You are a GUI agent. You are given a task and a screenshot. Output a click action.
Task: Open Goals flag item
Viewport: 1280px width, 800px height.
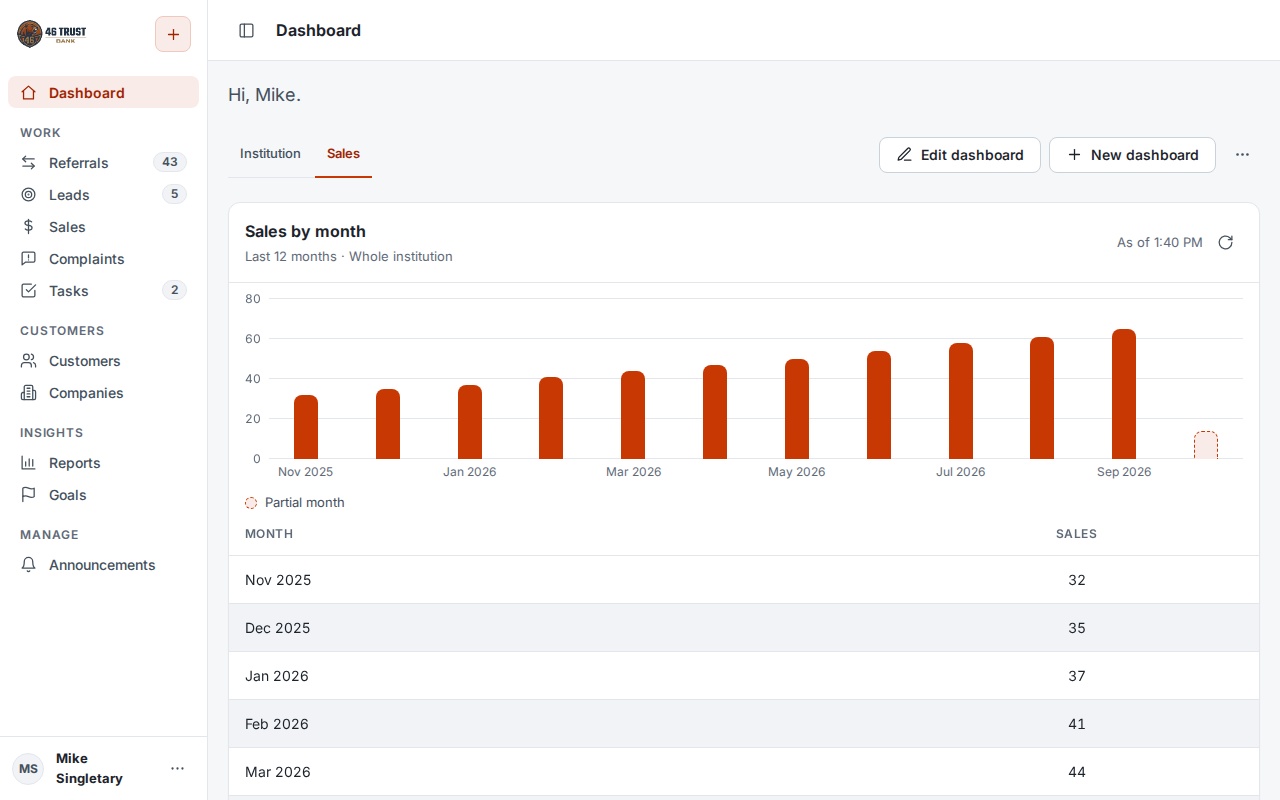(x=103, y=495)
